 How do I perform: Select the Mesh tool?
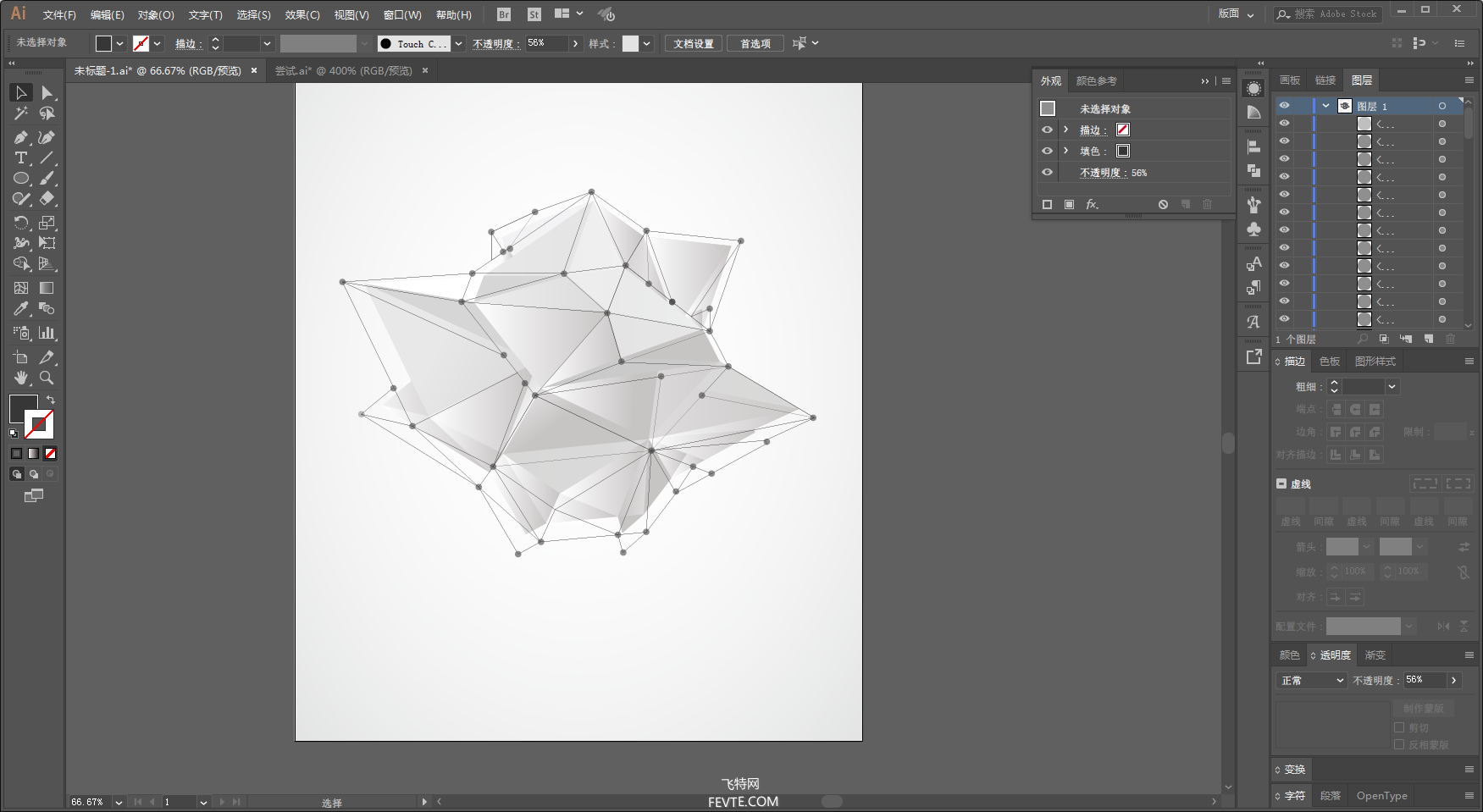[21, 289]
